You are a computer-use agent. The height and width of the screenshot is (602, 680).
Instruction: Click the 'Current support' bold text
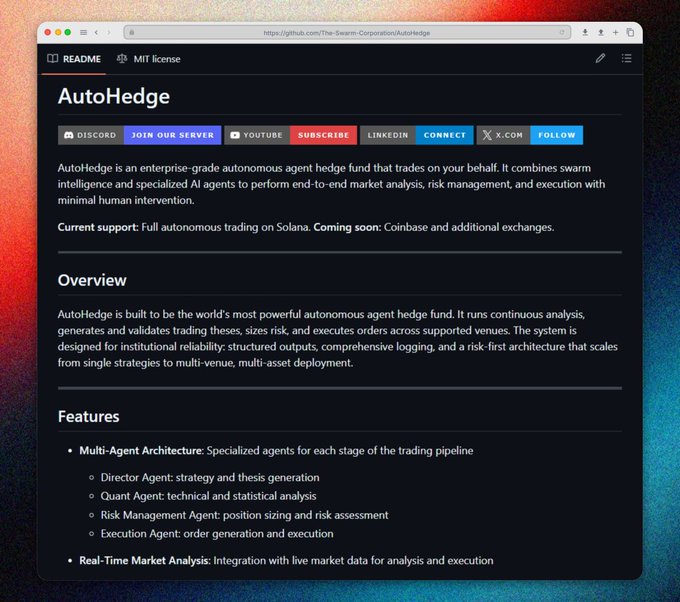98,227
